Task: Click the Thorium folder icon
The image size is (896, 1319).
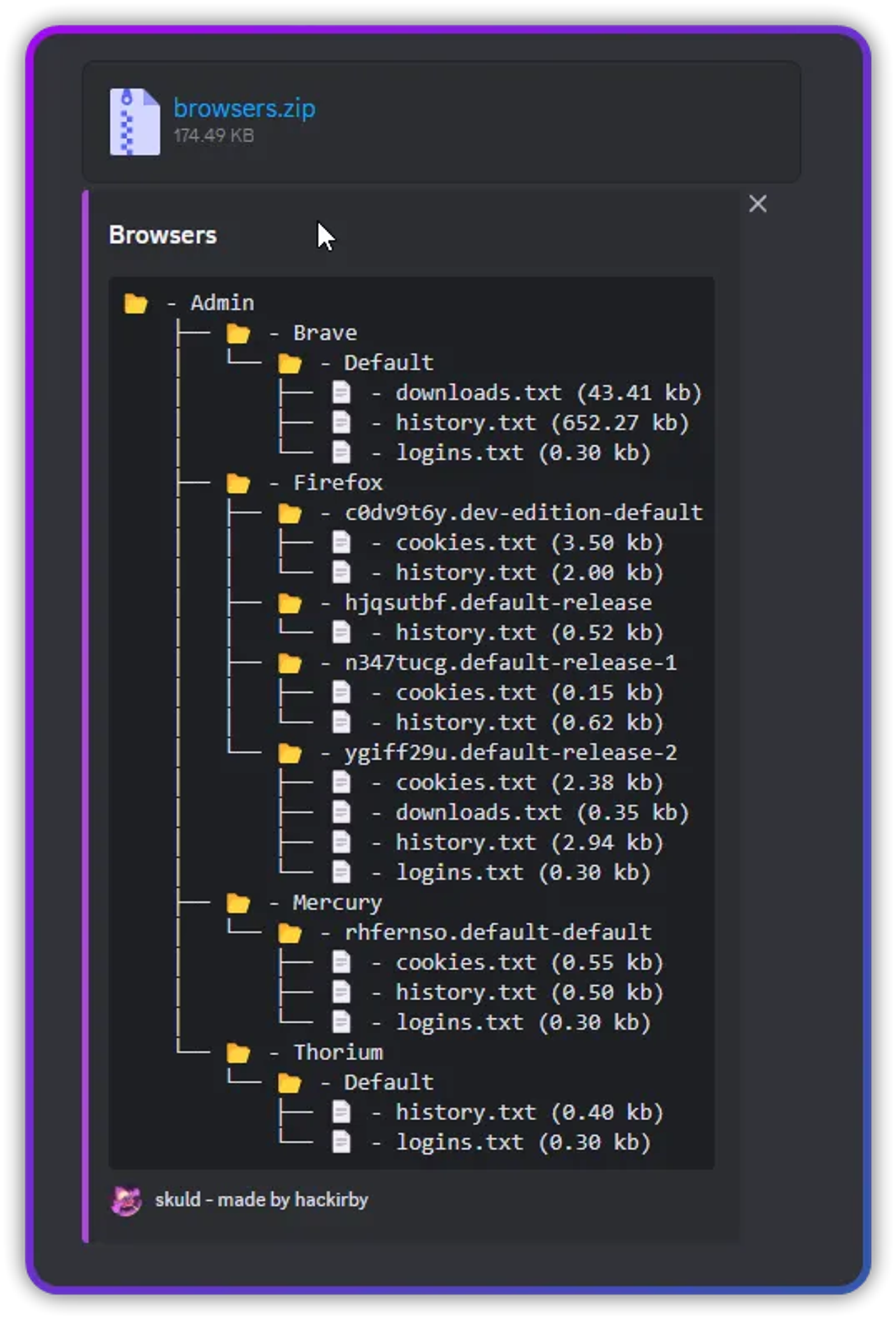Action: tap(239, 1053)
